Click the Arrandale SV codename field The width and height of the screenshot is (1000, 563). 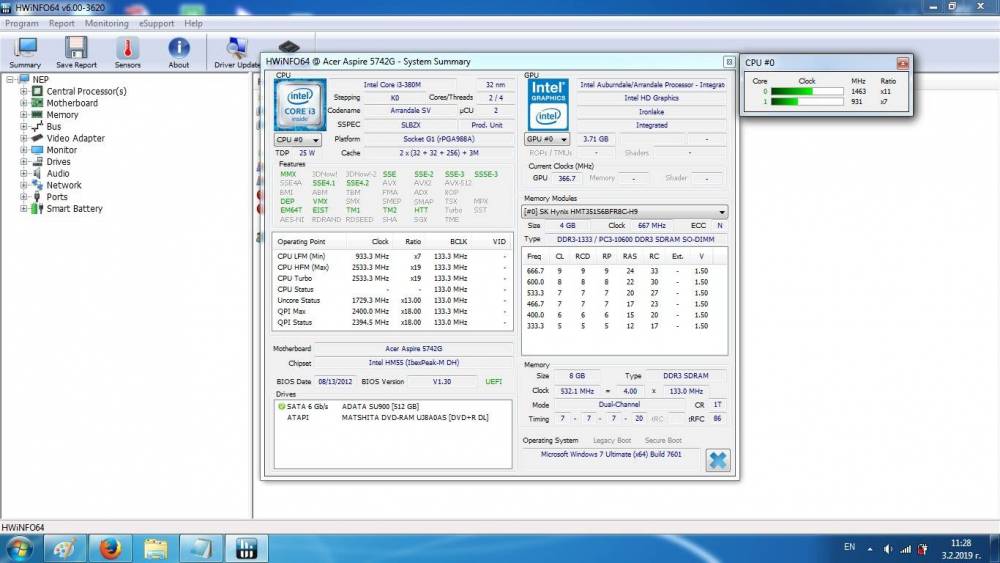pos(410,110)
